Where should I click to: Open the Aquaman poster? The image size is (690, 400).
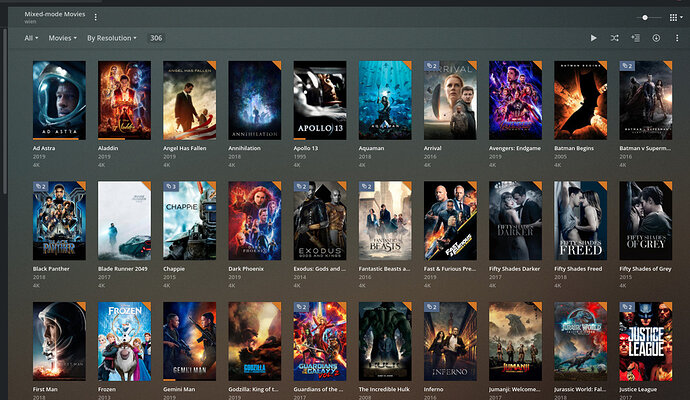click(385, 100)
